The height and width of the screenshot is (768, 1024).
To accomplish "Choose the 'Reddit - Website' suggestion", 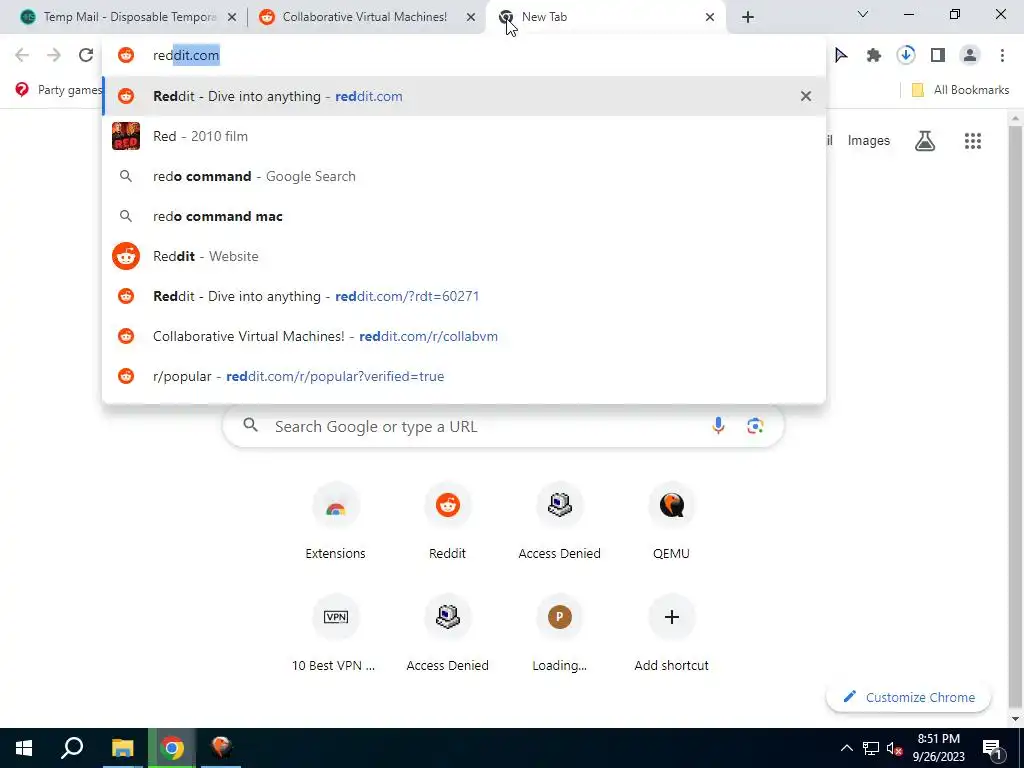I will (x=464, y=256).
